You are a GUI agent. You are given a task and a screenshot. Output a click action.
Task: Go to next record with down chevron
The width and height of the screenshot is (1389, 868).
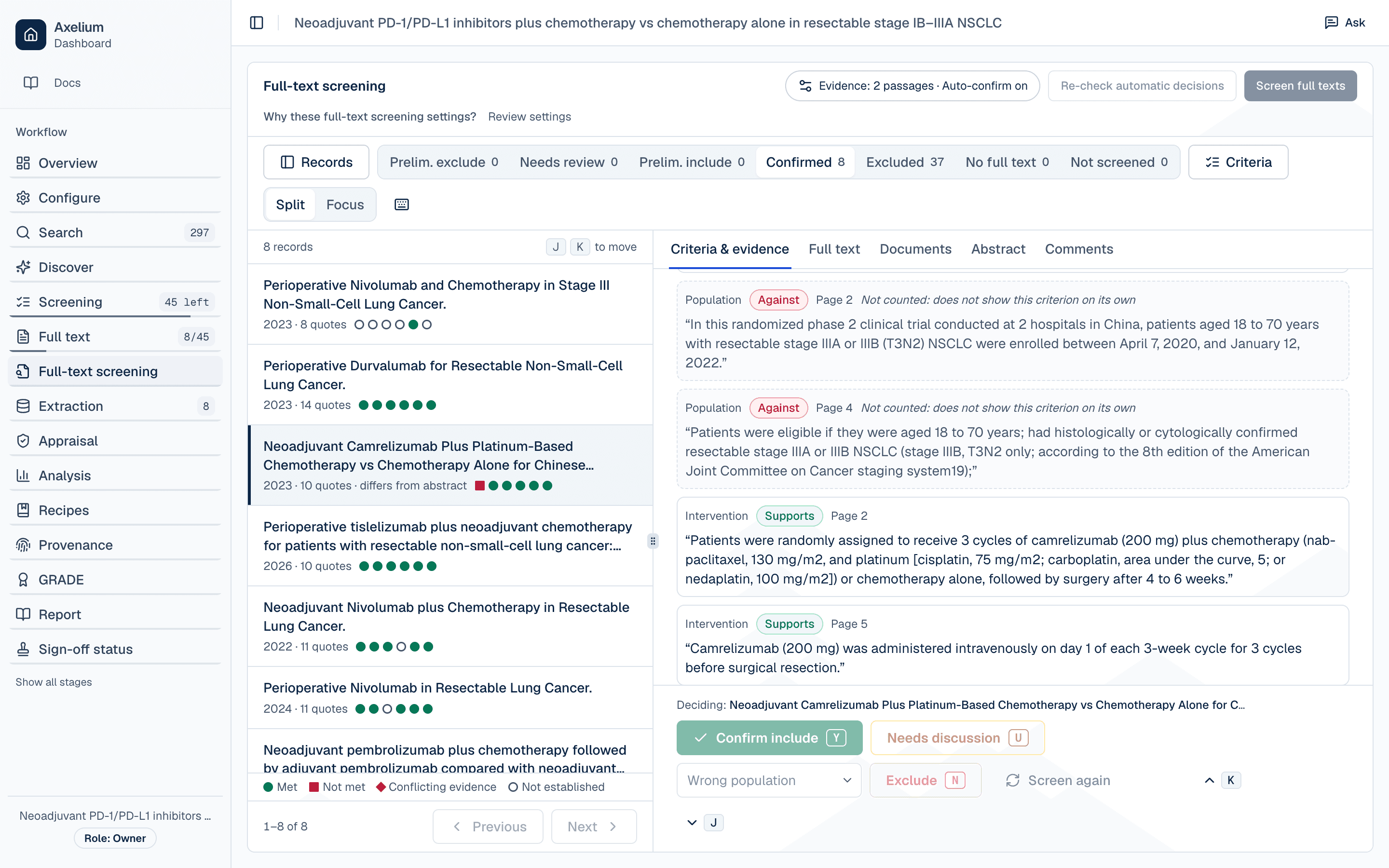tap(692, 823)
